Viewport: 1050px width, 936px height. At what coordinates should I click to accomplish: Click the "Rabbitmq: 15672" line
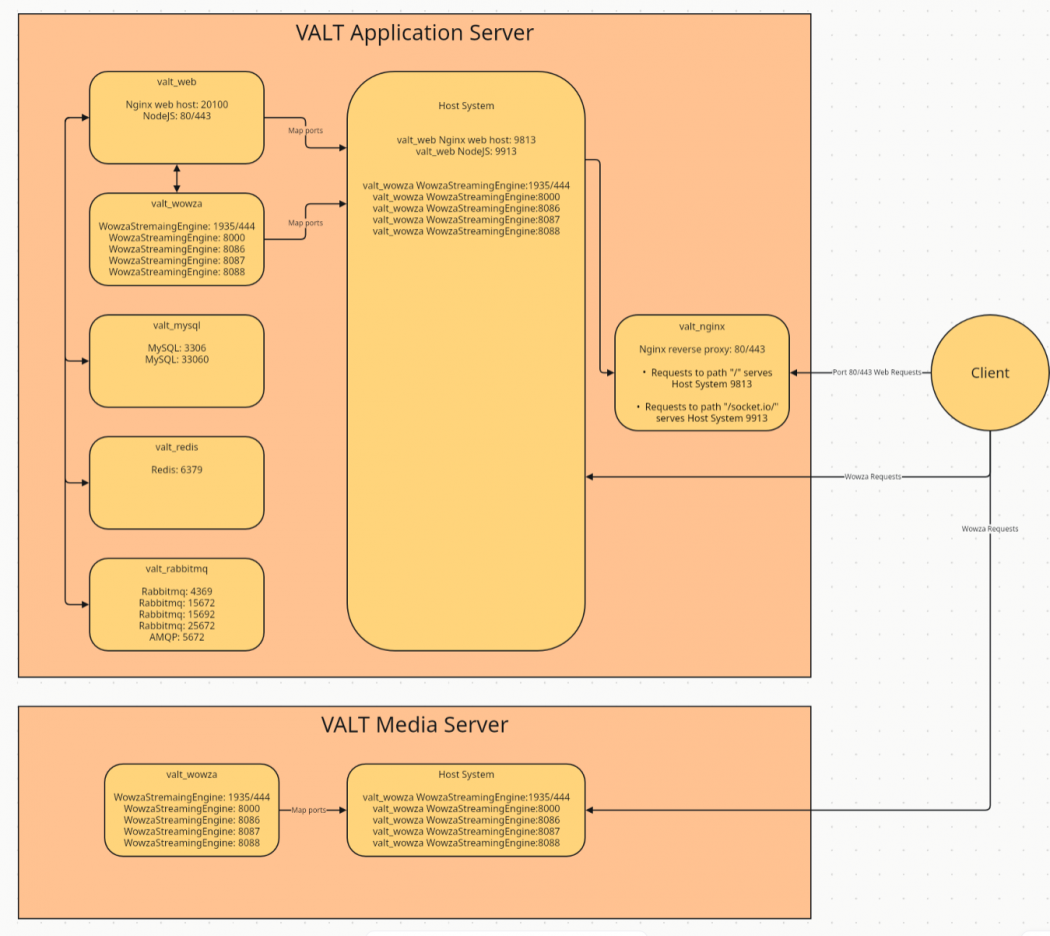click(177, 603)
